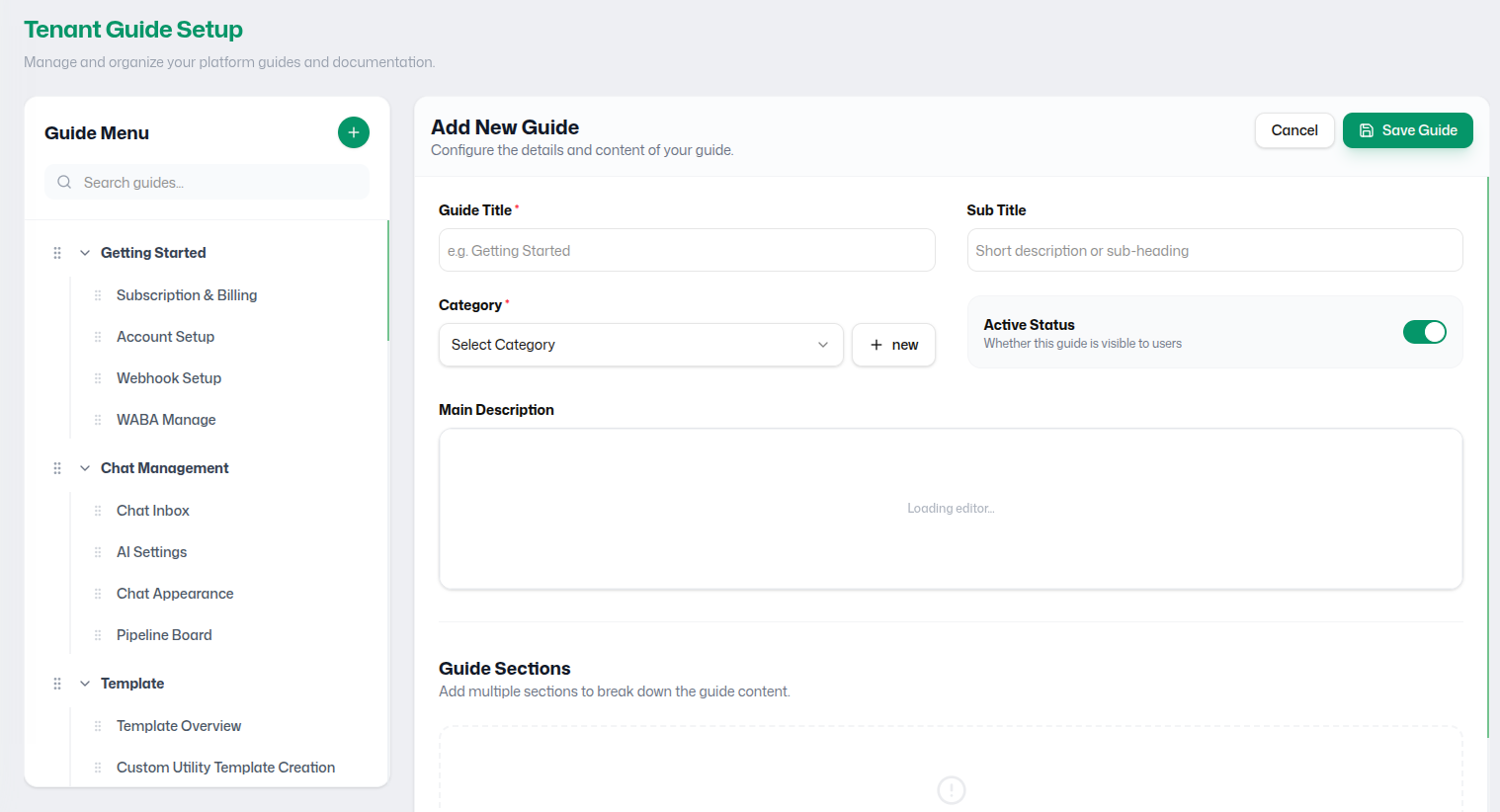
Task: Click drag handle next to WABA Manage
Action: pos(98,420)
